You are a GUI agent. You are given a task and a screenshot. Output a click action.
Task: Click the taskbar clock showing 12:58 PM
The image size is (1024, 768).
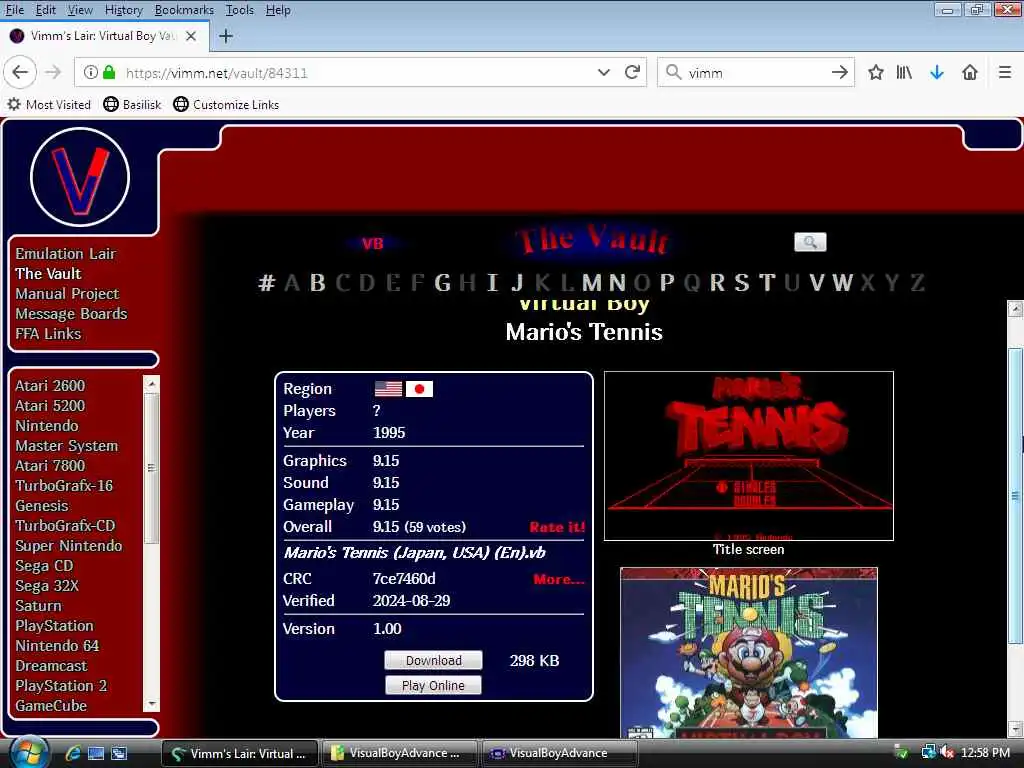pos(985,753)
